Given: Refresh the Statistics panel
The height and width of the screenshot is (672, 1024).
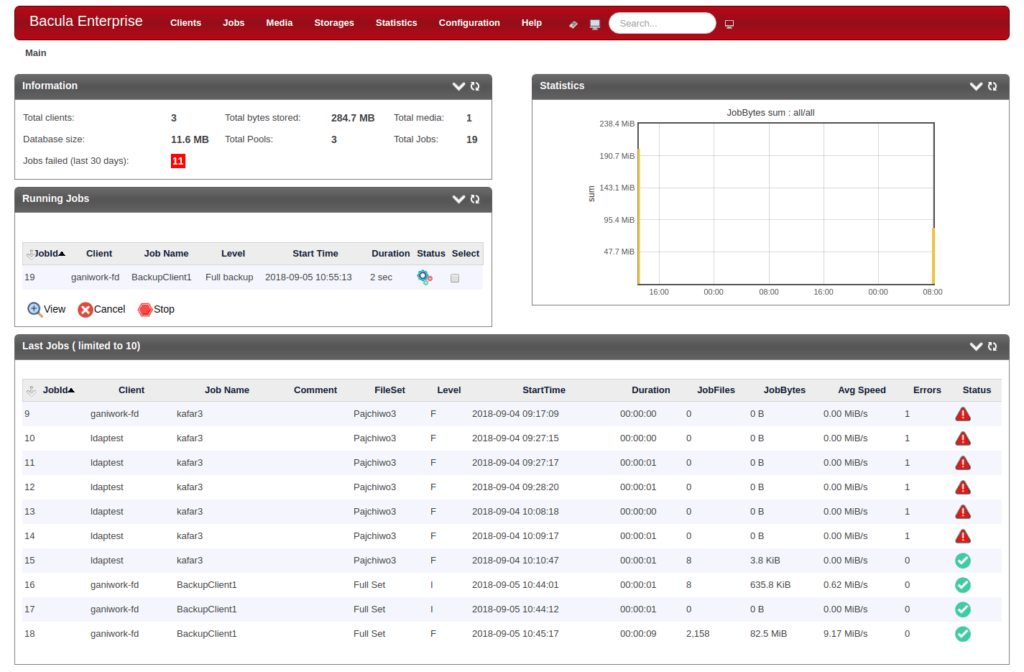Looking at the screenshot, I should click(992, 86).
